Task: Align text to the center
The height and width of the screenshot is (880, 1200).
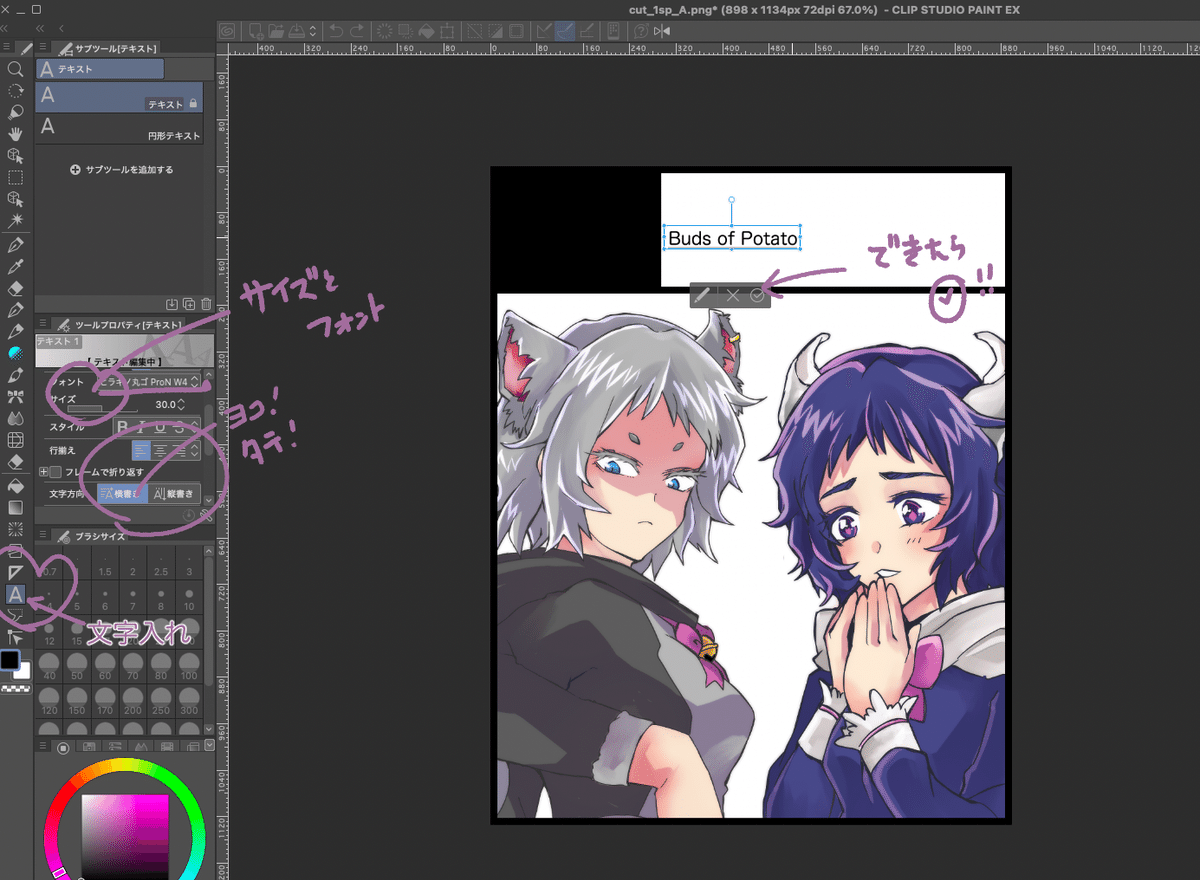Action: coord(160,450)
